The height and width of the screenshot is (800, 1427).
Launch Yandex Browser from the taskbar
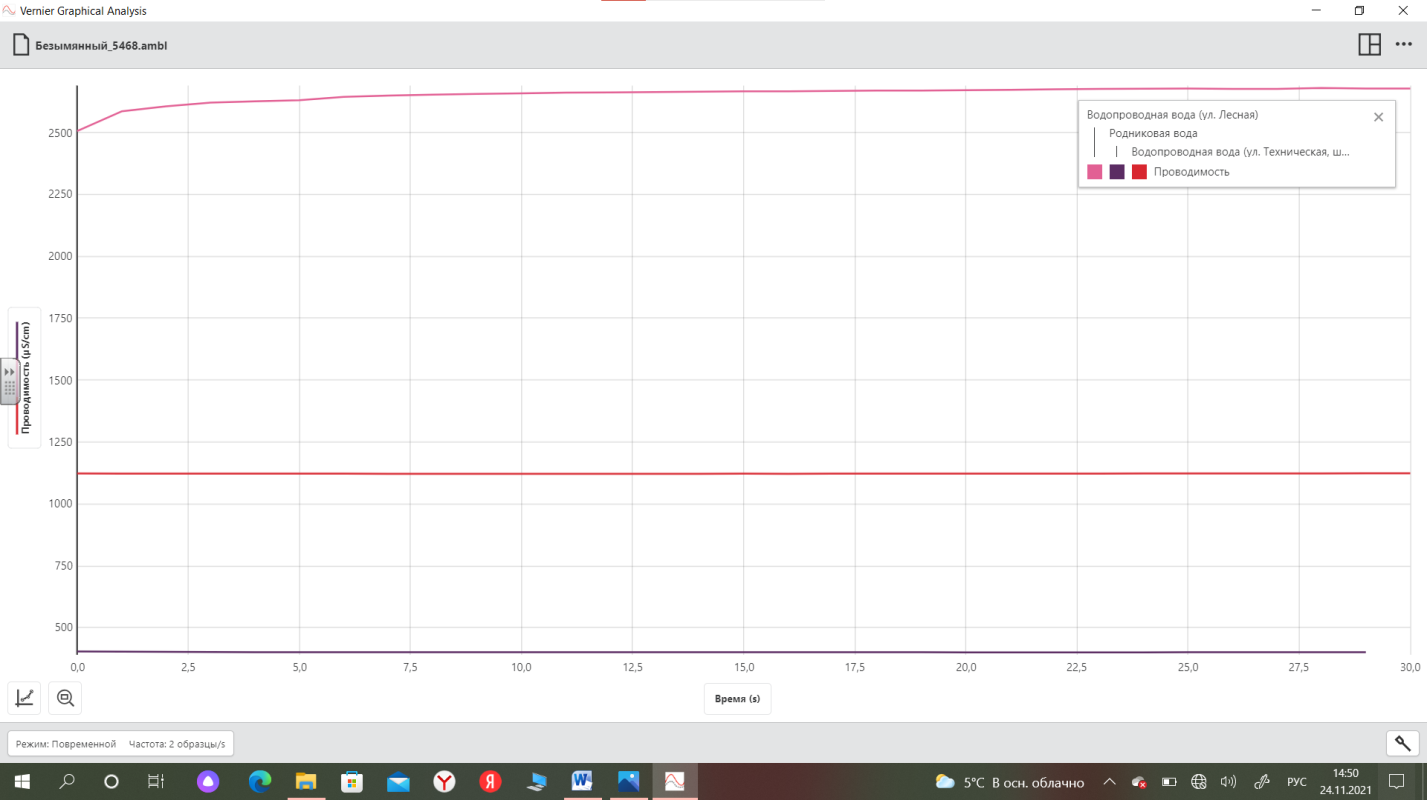[x=444, y=781]
